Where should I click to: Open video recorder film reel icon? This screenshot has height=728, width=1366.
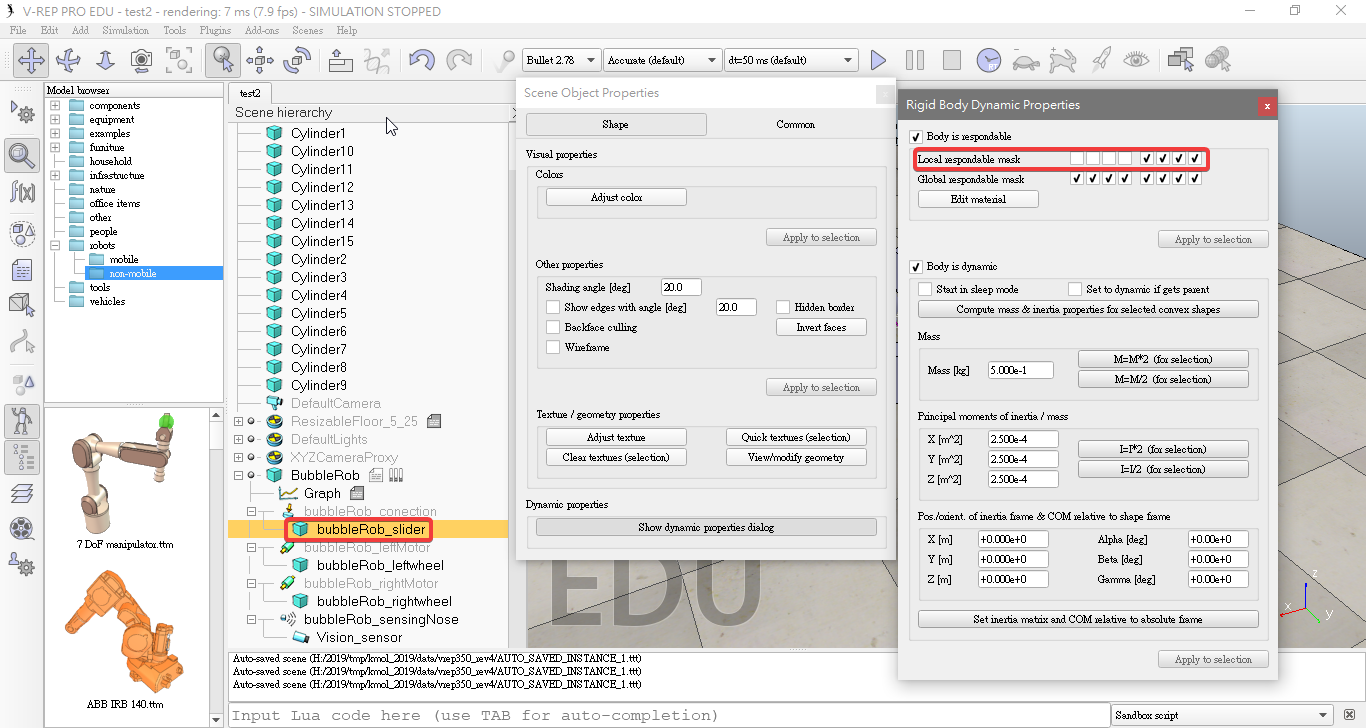[22, 529]
